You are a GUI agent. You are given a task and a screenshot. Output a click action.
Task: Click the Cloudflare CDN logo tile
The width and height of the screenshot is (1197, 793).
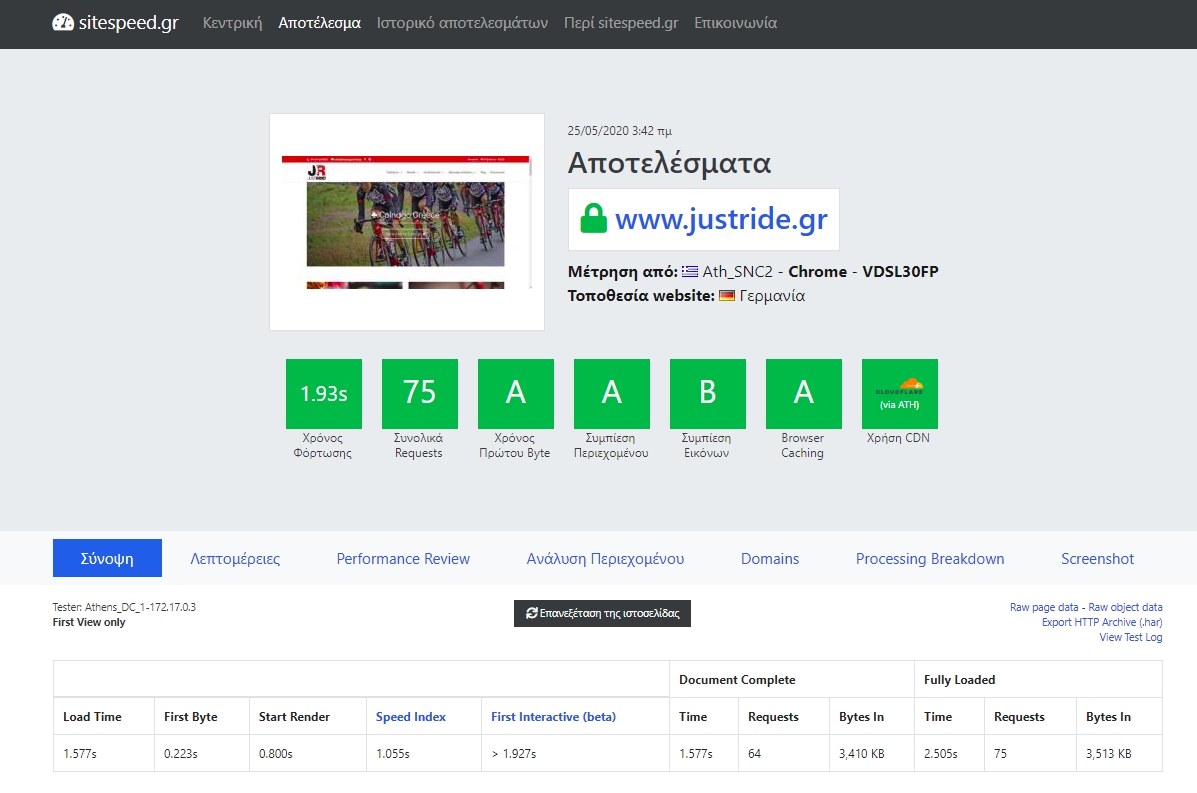tap(899, 394)
